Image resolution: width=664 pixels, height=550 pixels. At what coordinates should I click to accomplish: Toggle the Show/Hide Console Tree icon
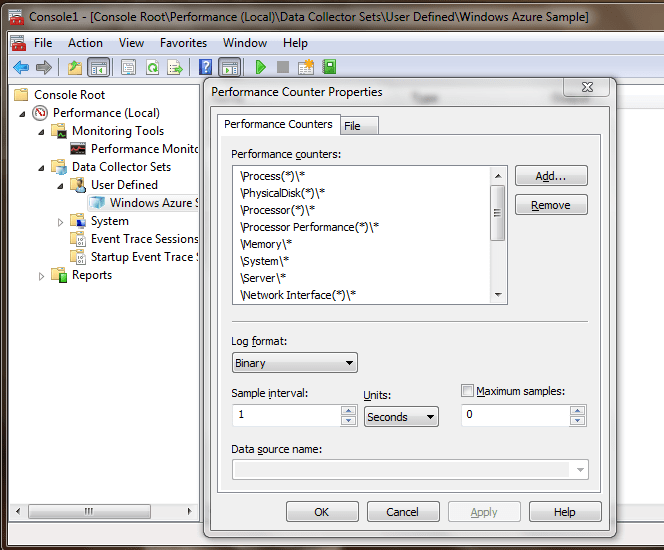(x=99, y=67)
